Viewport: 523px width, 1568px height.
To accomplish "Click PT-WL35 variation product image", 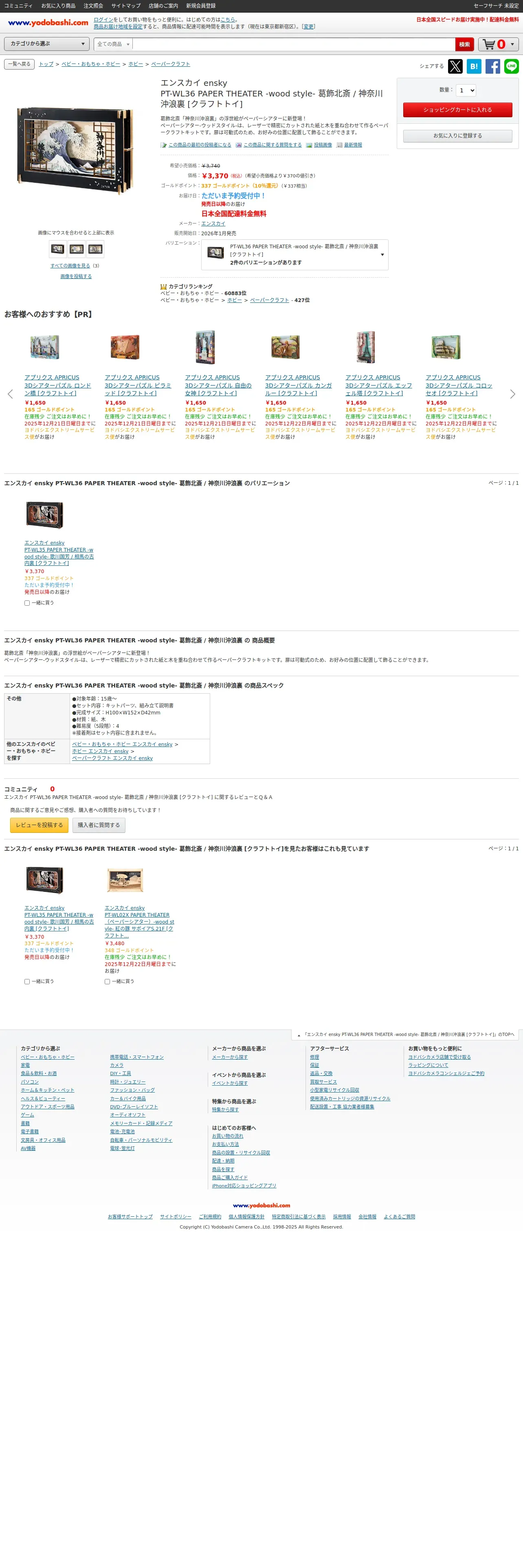I will point(44,515).
